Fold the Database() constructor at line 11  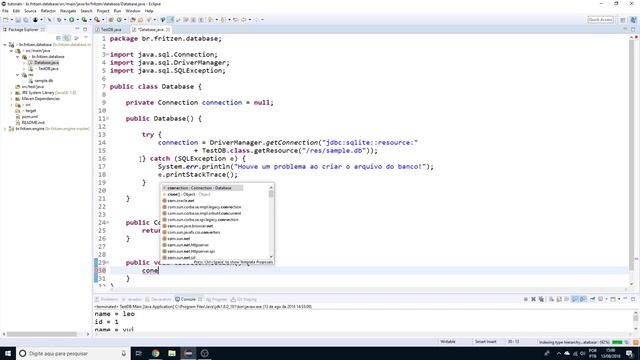(108, 118)
